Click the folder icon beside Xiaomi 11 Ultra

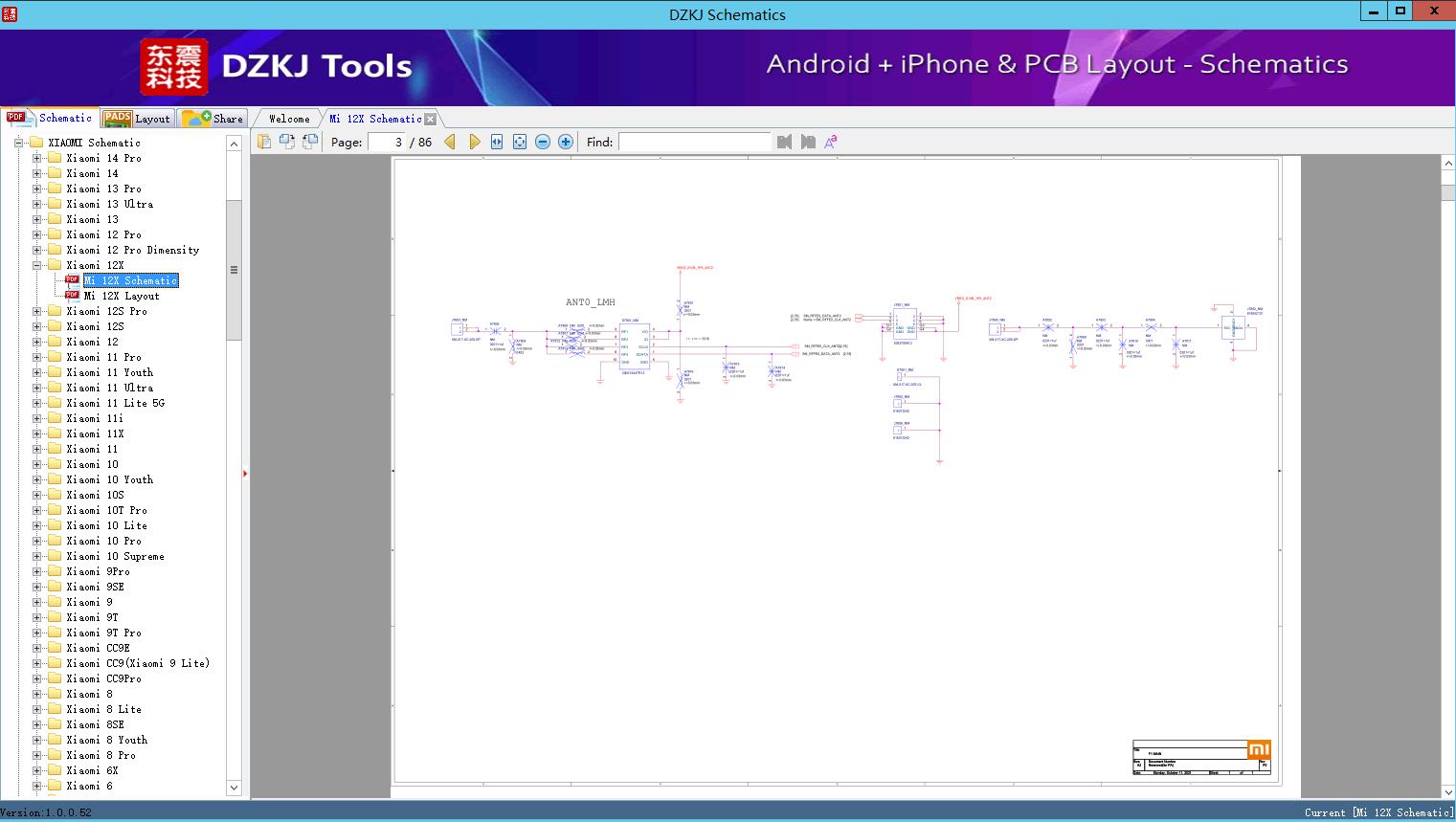click(55, 388)
